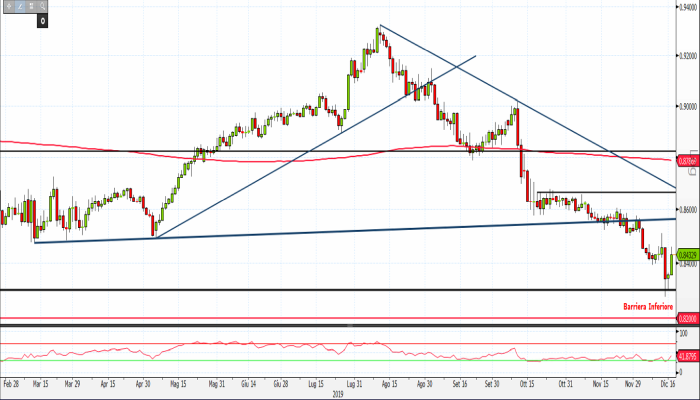Activate the magnifier zoom tool
This screenshot has height=400, width=700.
coord(42,6)
